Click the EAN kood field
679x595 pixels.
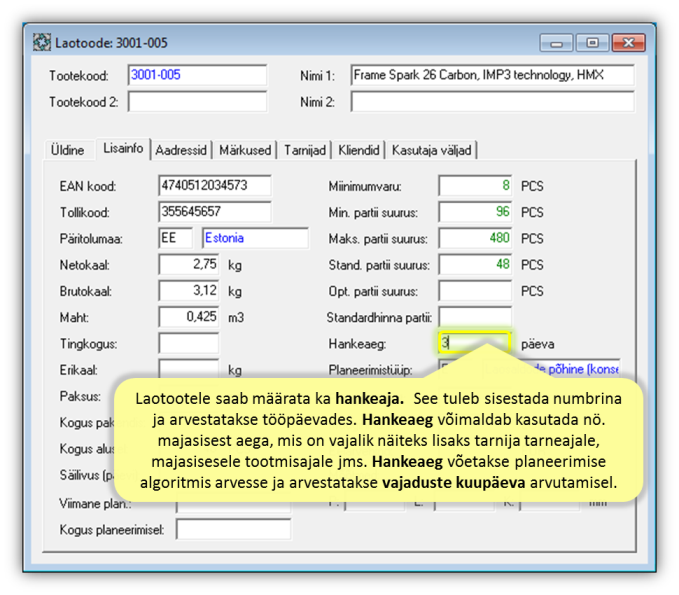pyautogui.click(x=215, y=186)
